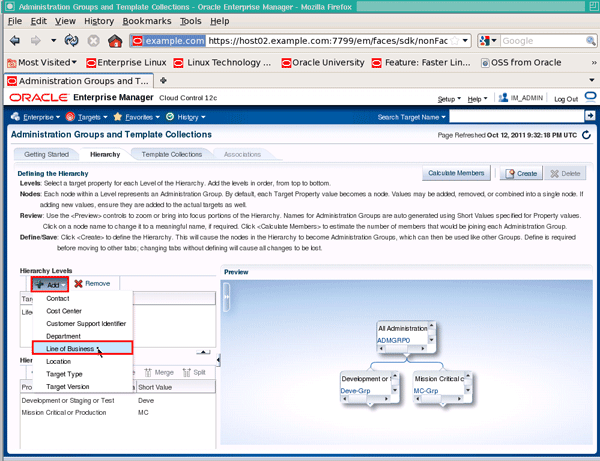Open the Enterprise menu
This screenshot has width=600, height=461.
36,117
